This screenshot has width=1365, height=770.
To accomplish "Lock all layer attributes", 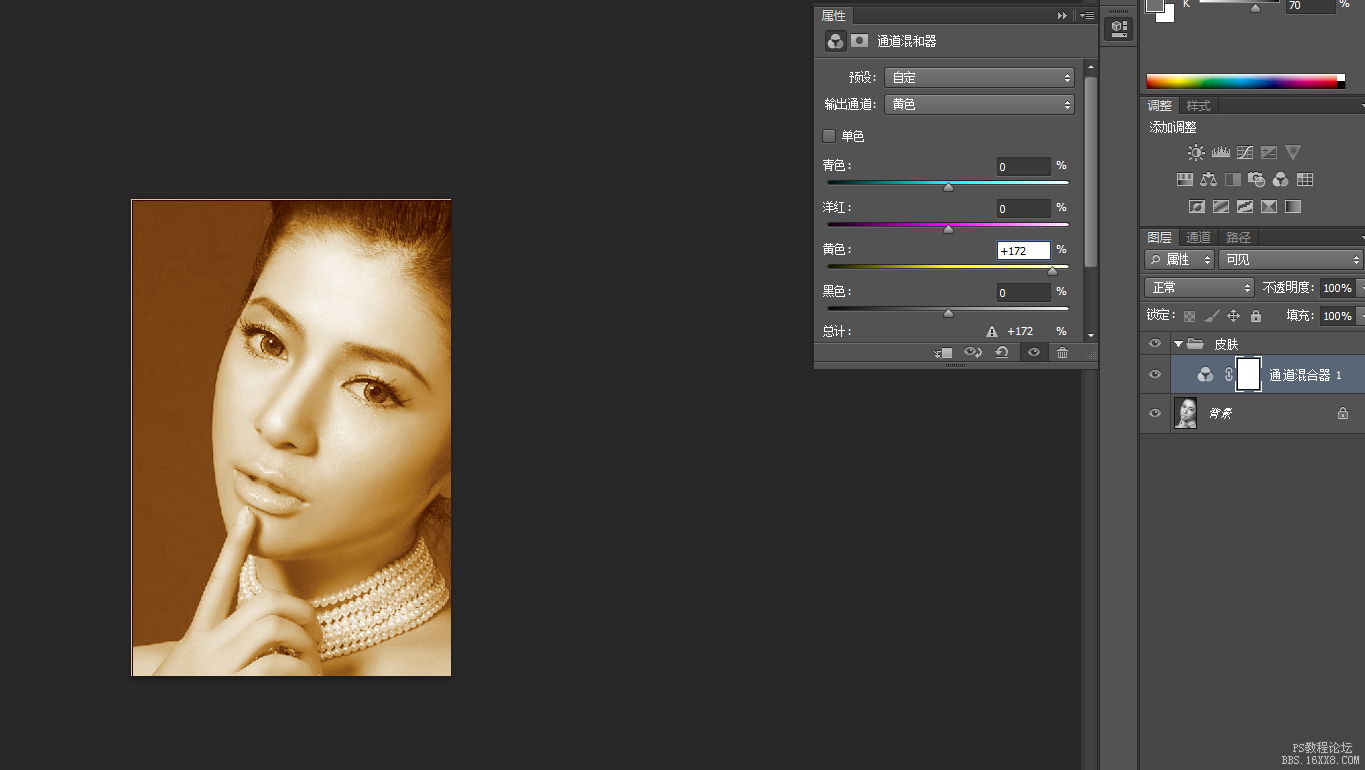I will (1256, 316).
